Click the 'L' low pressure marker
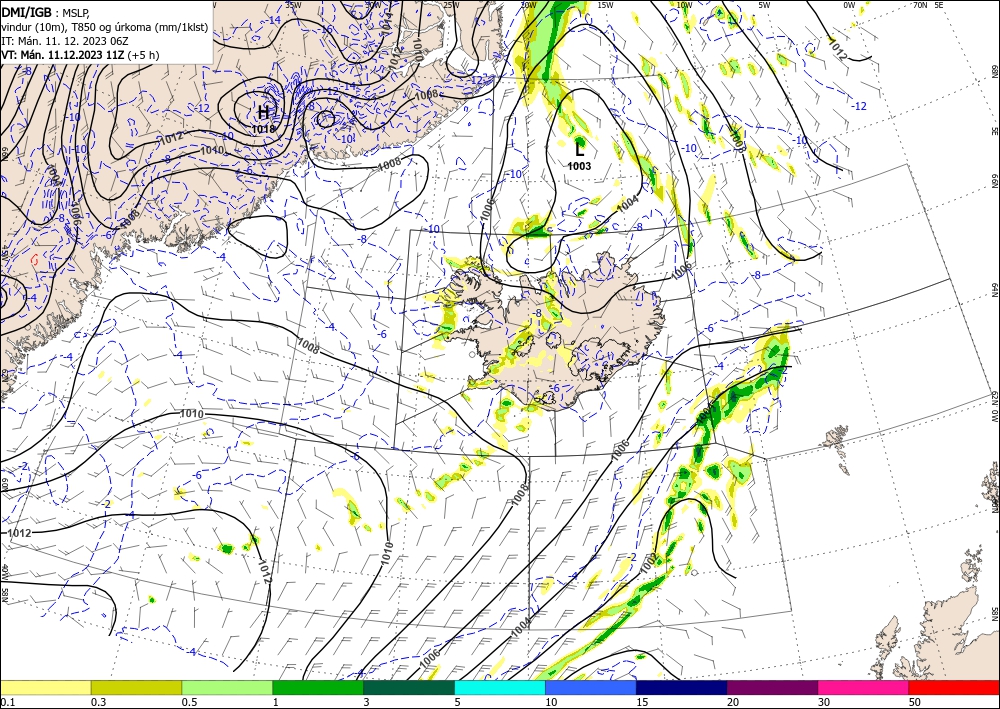 [x=579, y=150]
